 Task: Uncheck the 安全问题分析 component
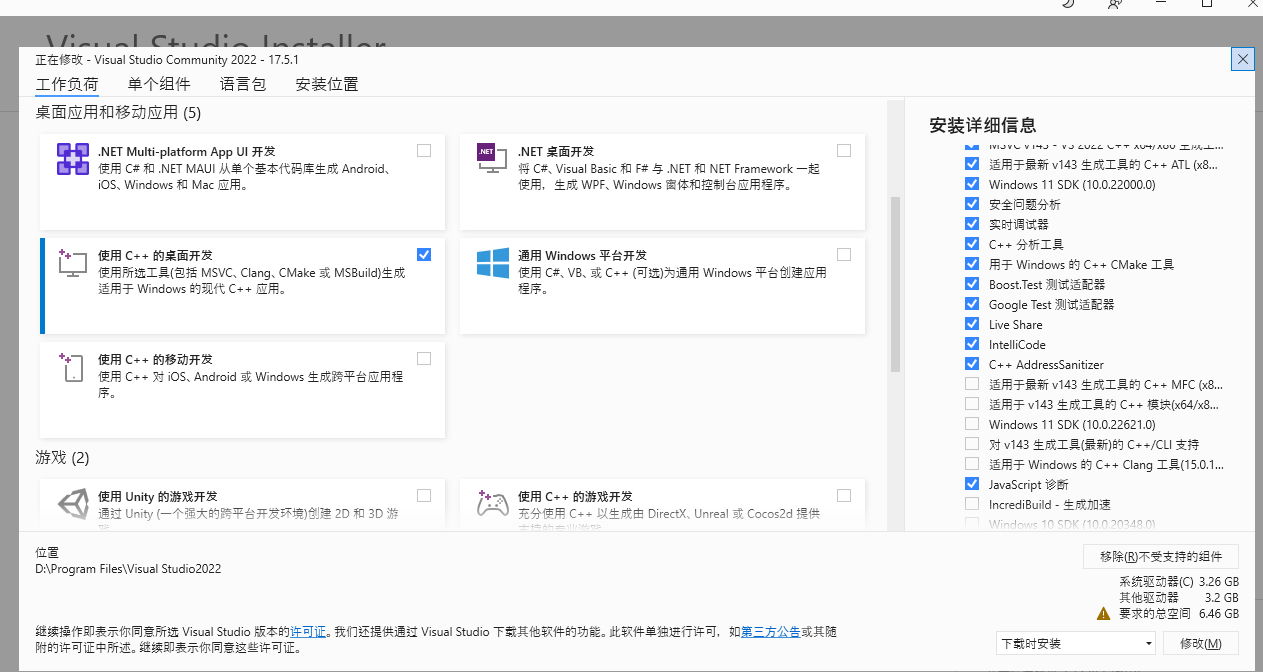(x=972, y=204)
